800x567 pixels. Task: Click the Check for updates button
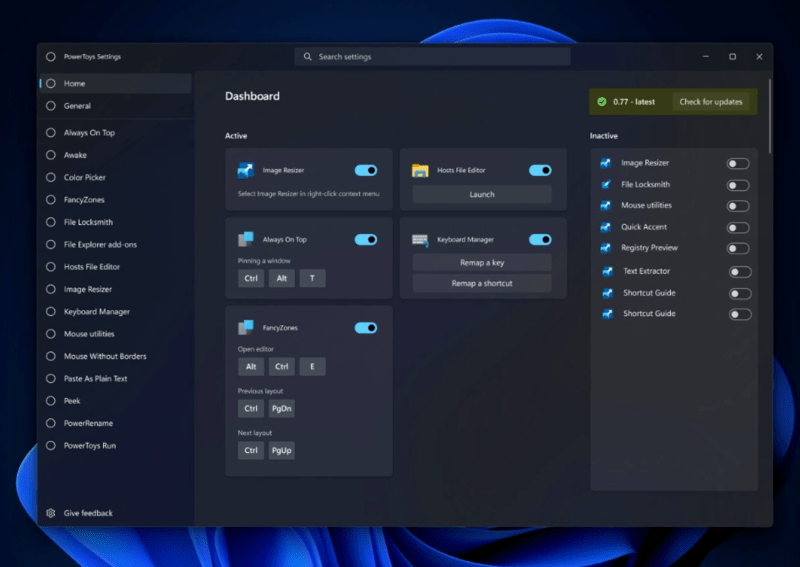coord(711,102)
